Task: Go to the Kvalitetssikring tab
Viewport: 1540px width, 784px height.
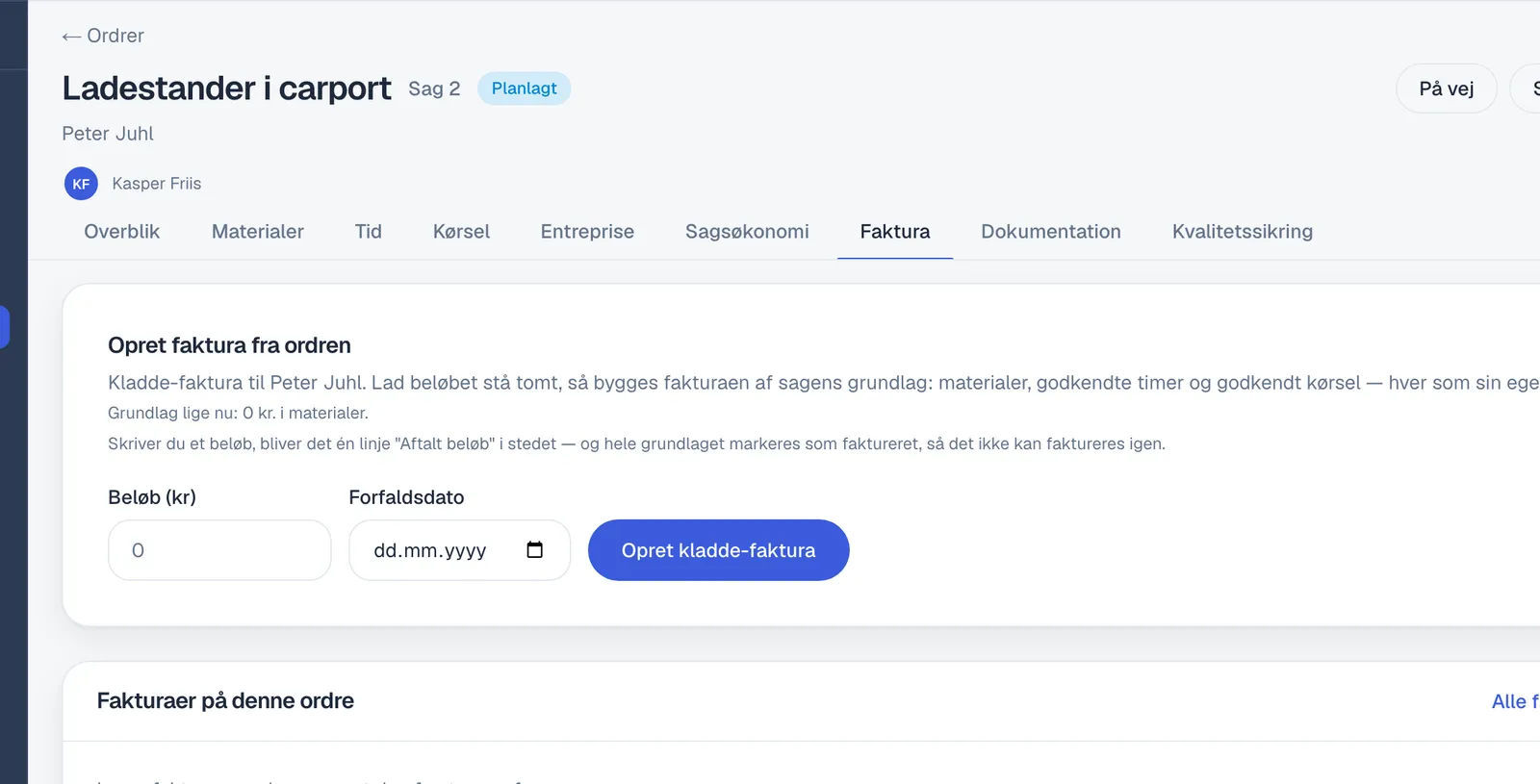Action: pyautogui.click(x=1243, y=232)
